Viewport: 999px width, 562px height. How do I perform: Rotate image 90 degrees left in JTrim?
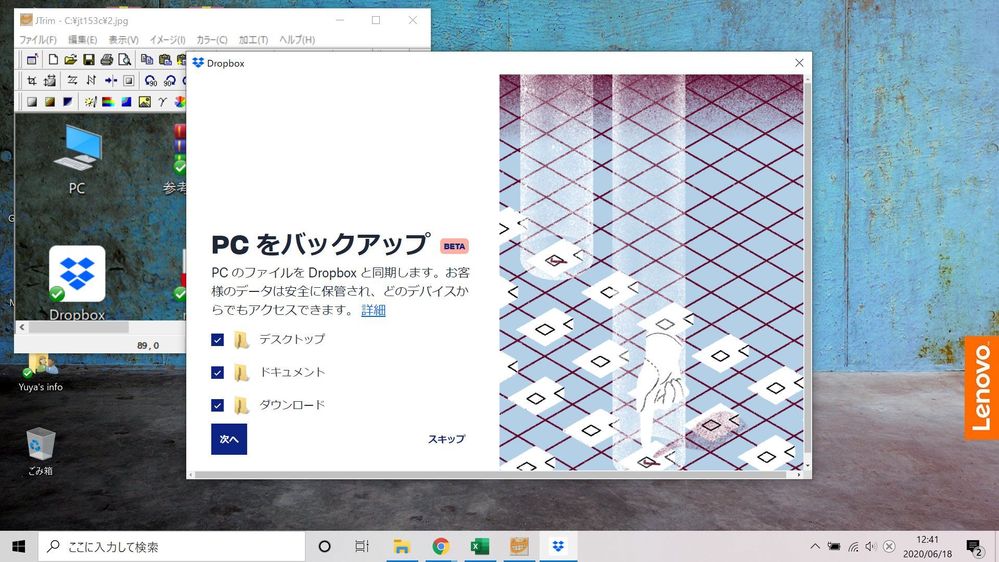click(150, 80)
